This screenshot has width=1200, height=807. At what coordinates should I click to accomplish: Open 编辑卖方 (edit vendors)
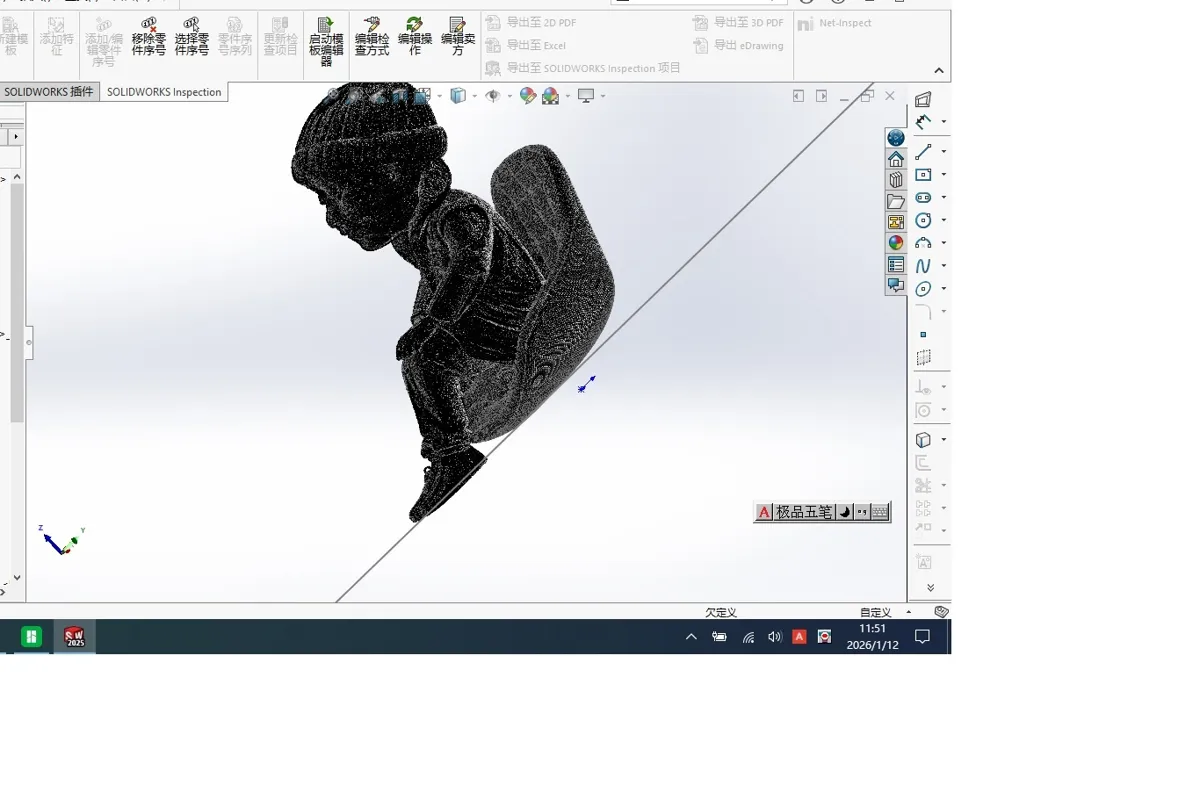(x=458, y=36)
